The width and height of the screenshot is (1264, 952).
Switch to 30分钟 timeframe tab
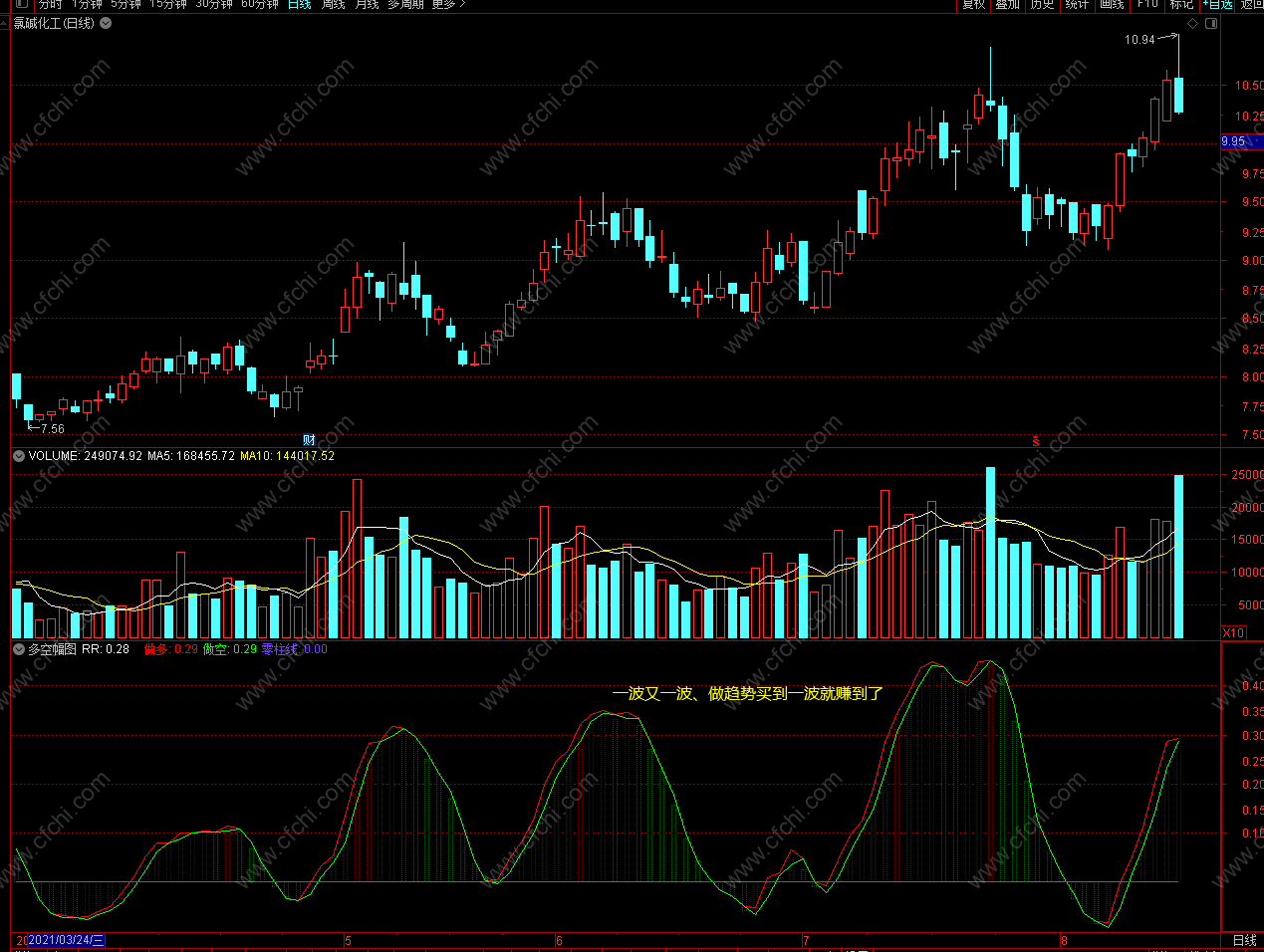pos(214,4)
